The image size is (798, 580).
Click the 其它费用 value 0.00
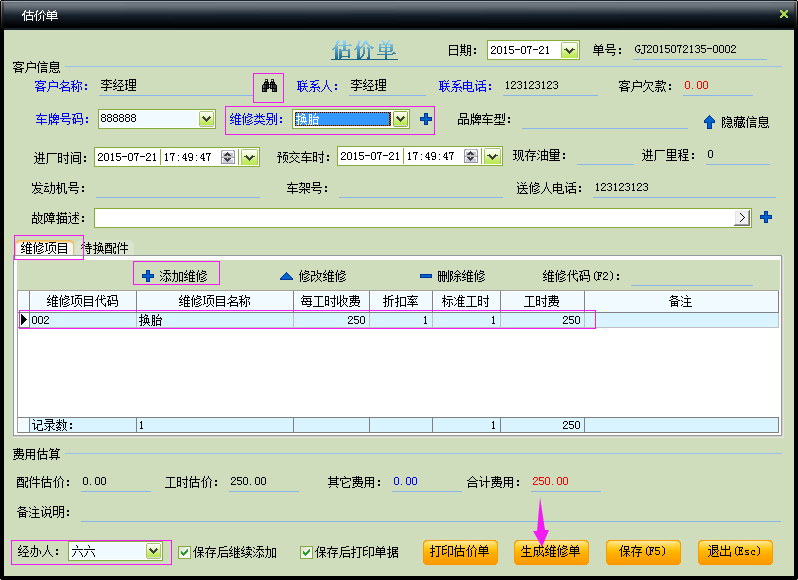tap(405, 481)
